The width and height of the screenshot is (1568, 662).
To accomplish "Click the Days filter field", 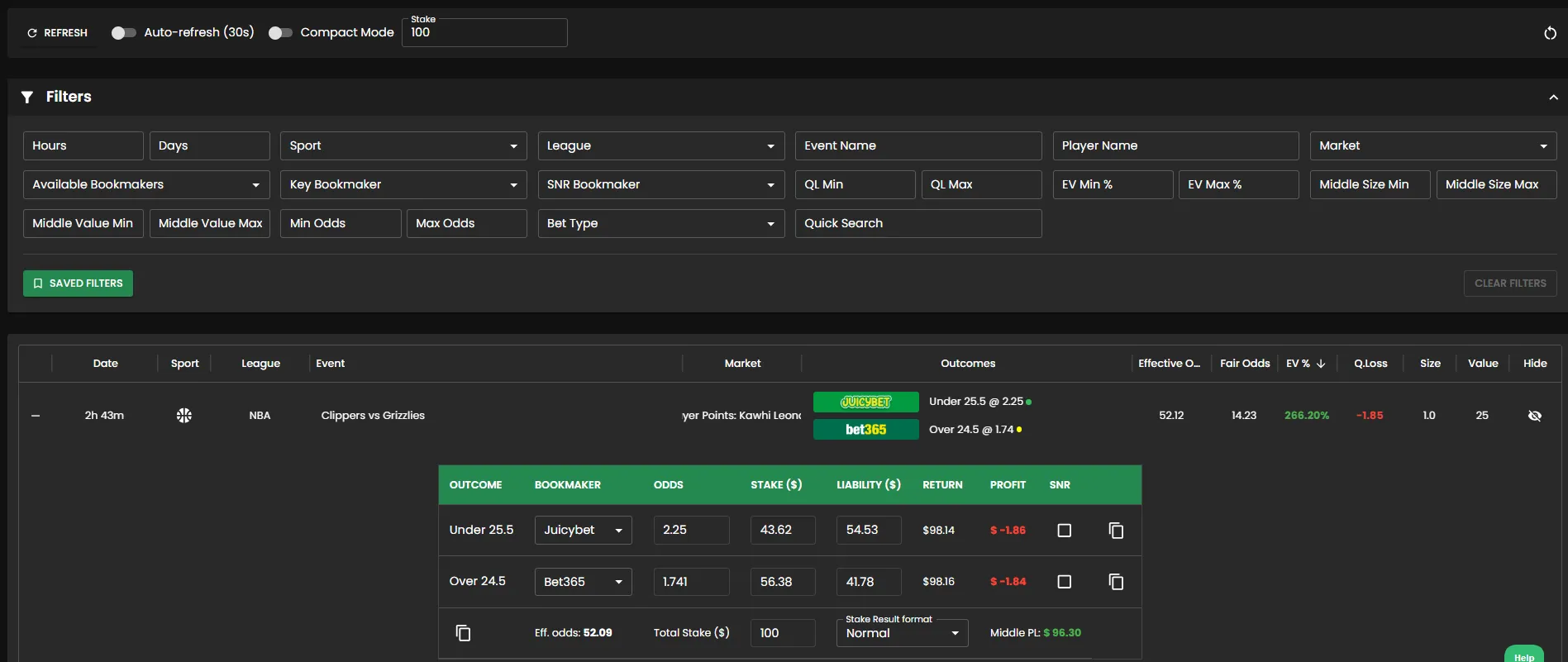I will click(210, 145).
